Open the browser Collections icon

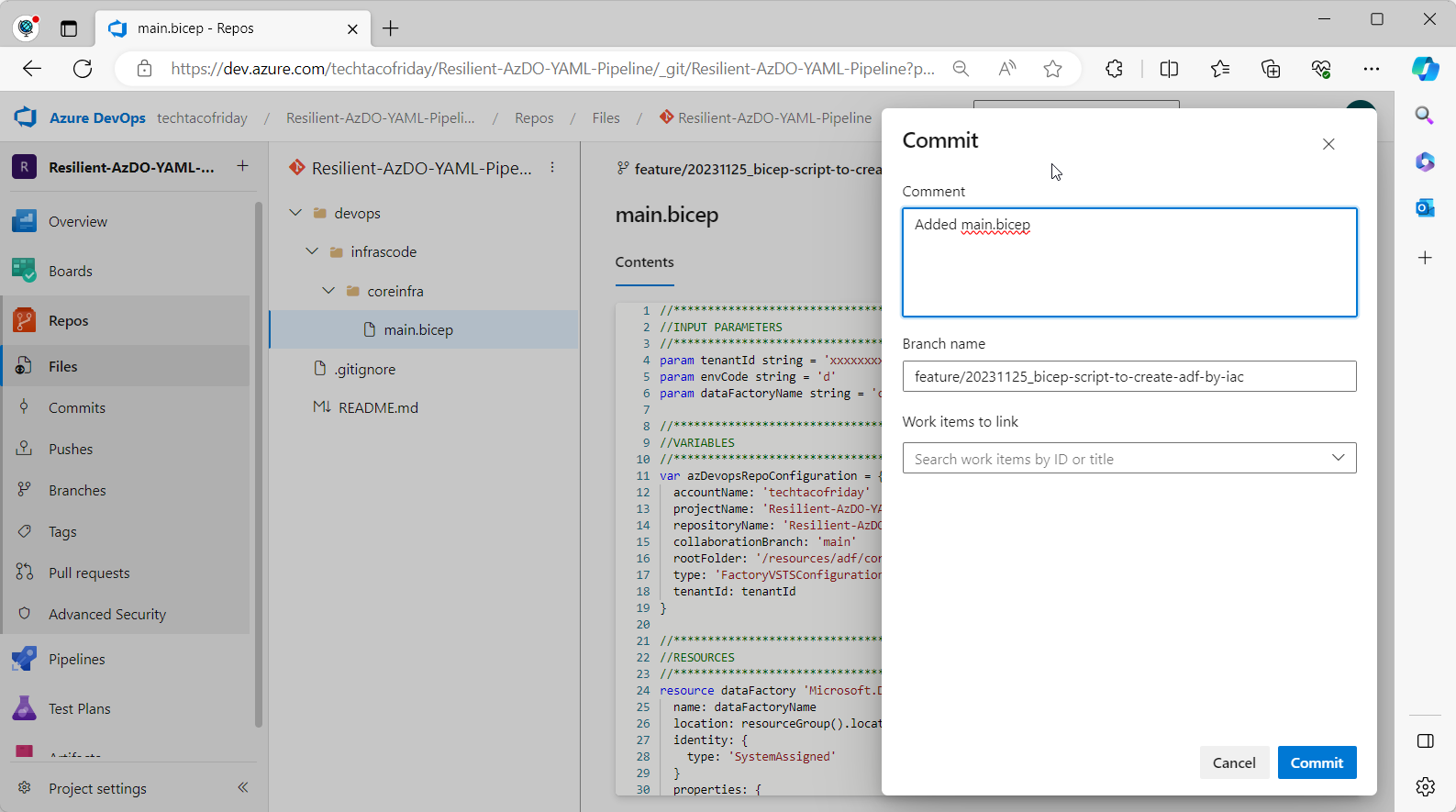point(1271,69)
